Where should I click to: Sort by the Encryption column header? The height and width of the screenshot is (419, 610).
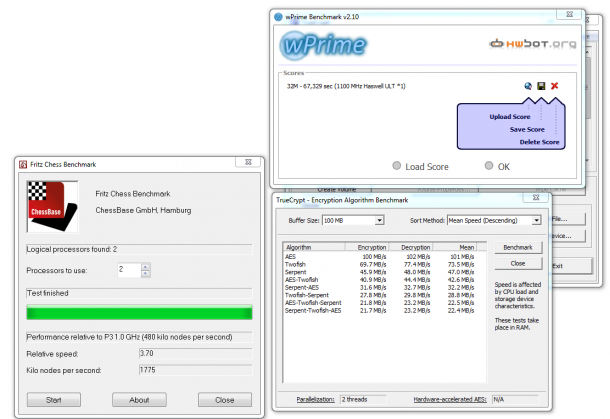[x=367, y=247]
